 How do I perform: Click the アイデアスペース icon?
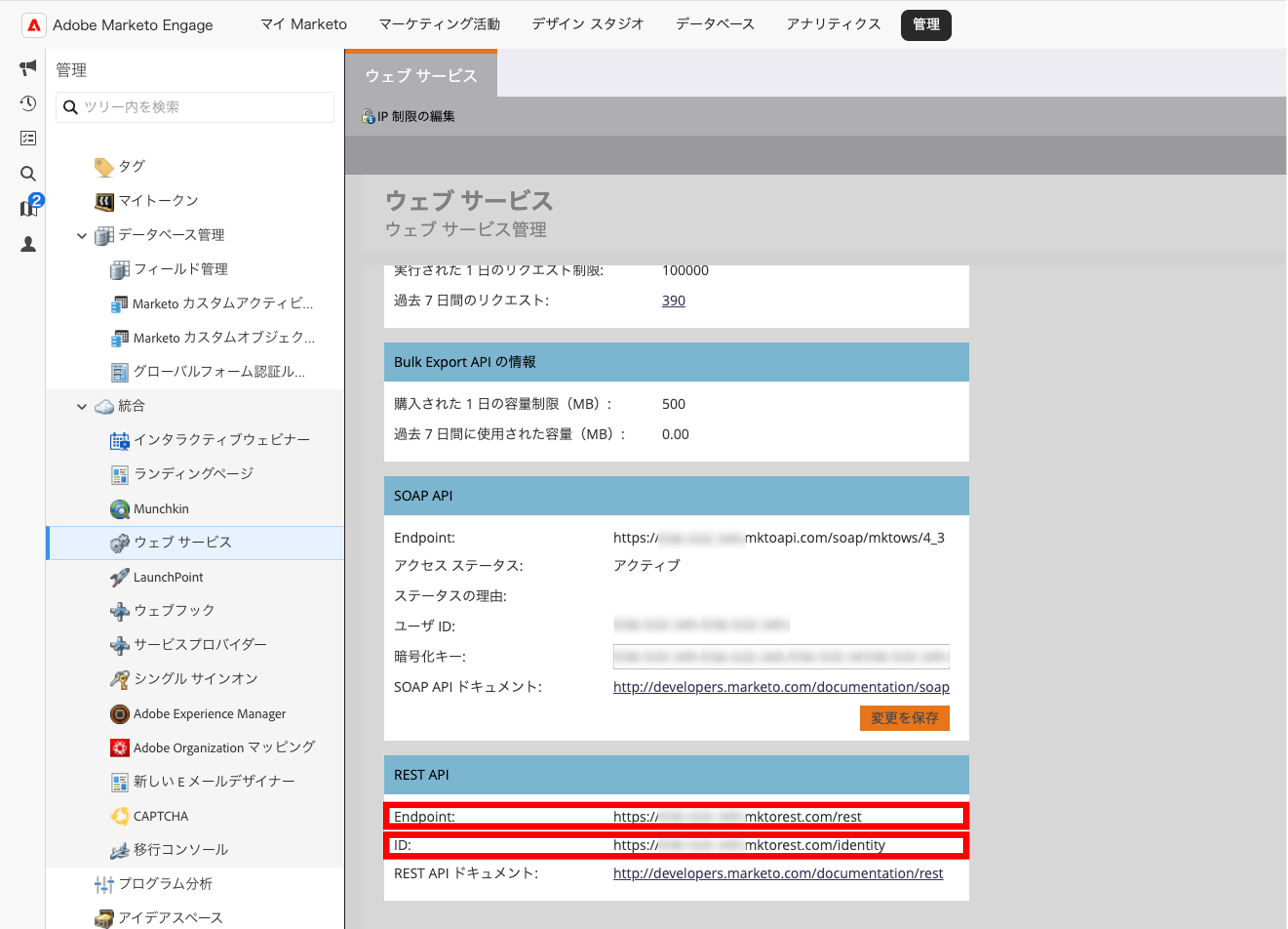104,918
